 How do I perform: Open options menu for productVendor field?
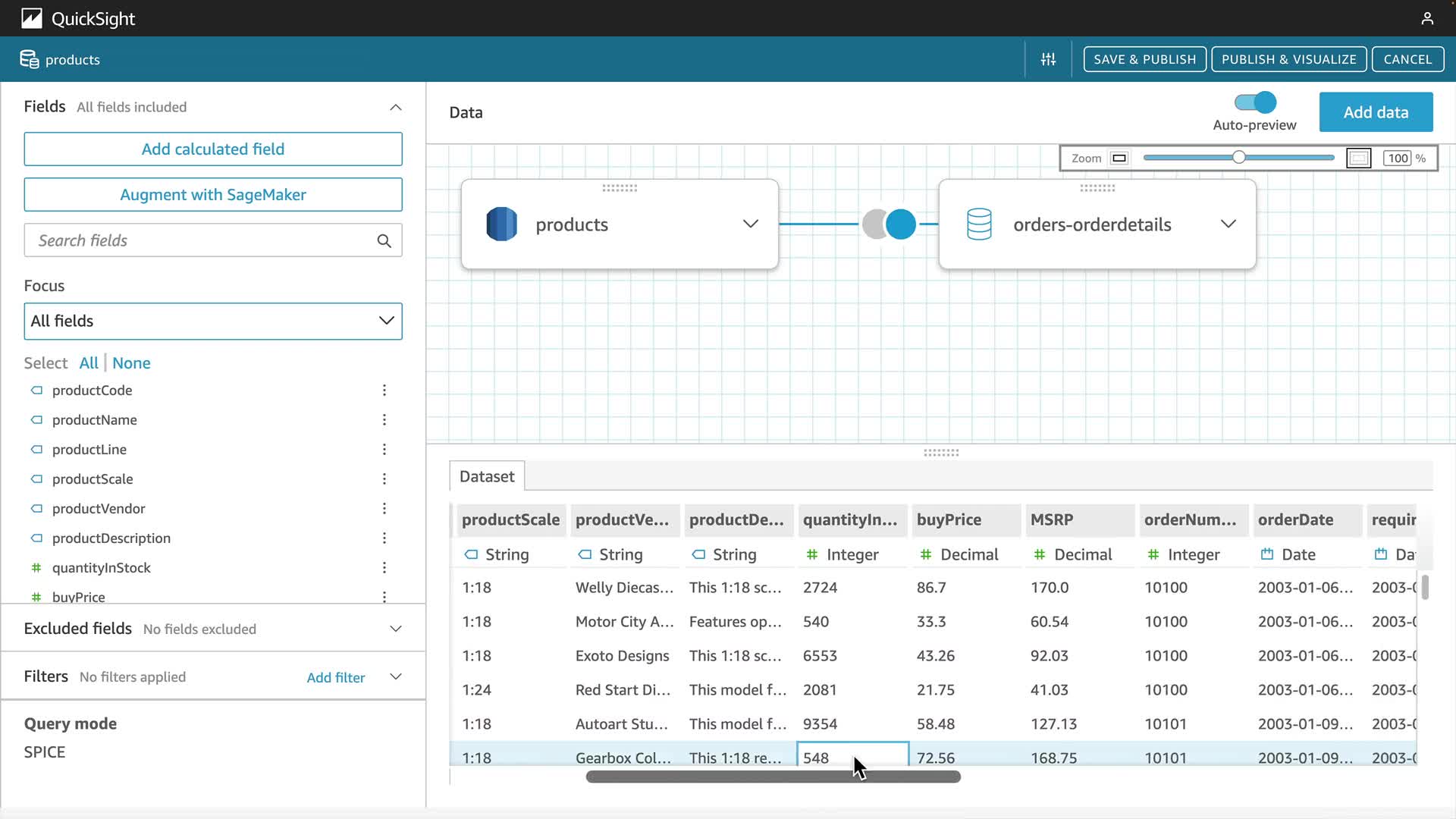384,508
